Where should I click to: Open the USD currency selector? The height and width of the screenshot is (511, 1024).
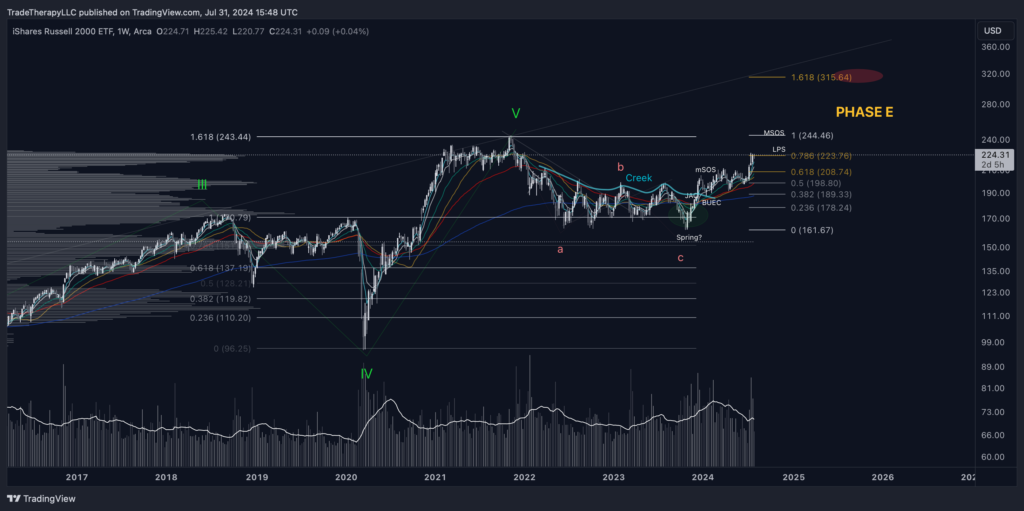point(992,30)
